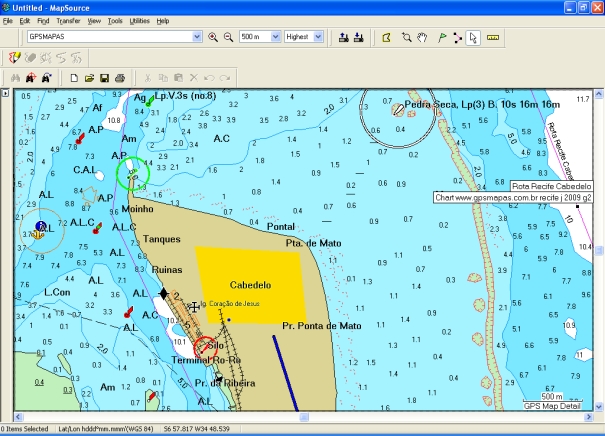The width and height of the screenshot is (605, 436).
Task: Open the Highest detail level dropdown
Action: pyautogui.click(x=318, y=37)
